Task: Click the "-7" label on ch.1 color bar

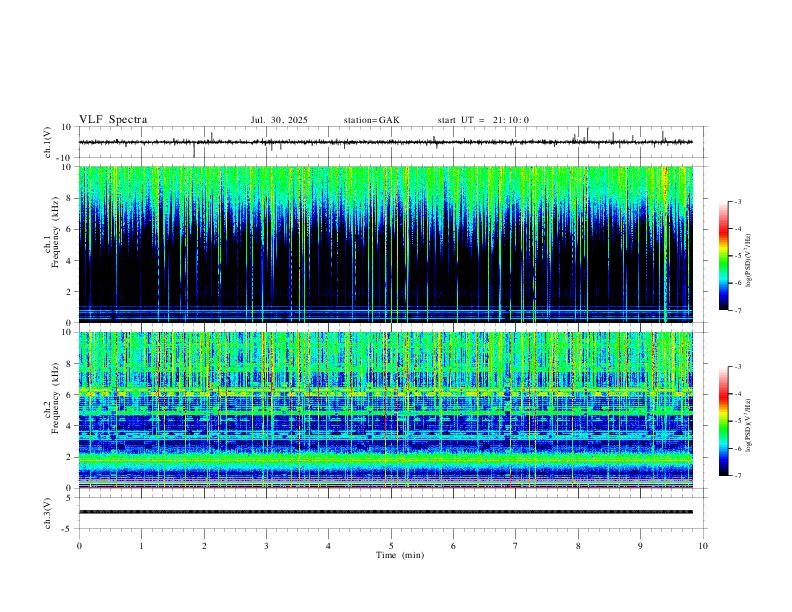Action: (x=737, y=310)
